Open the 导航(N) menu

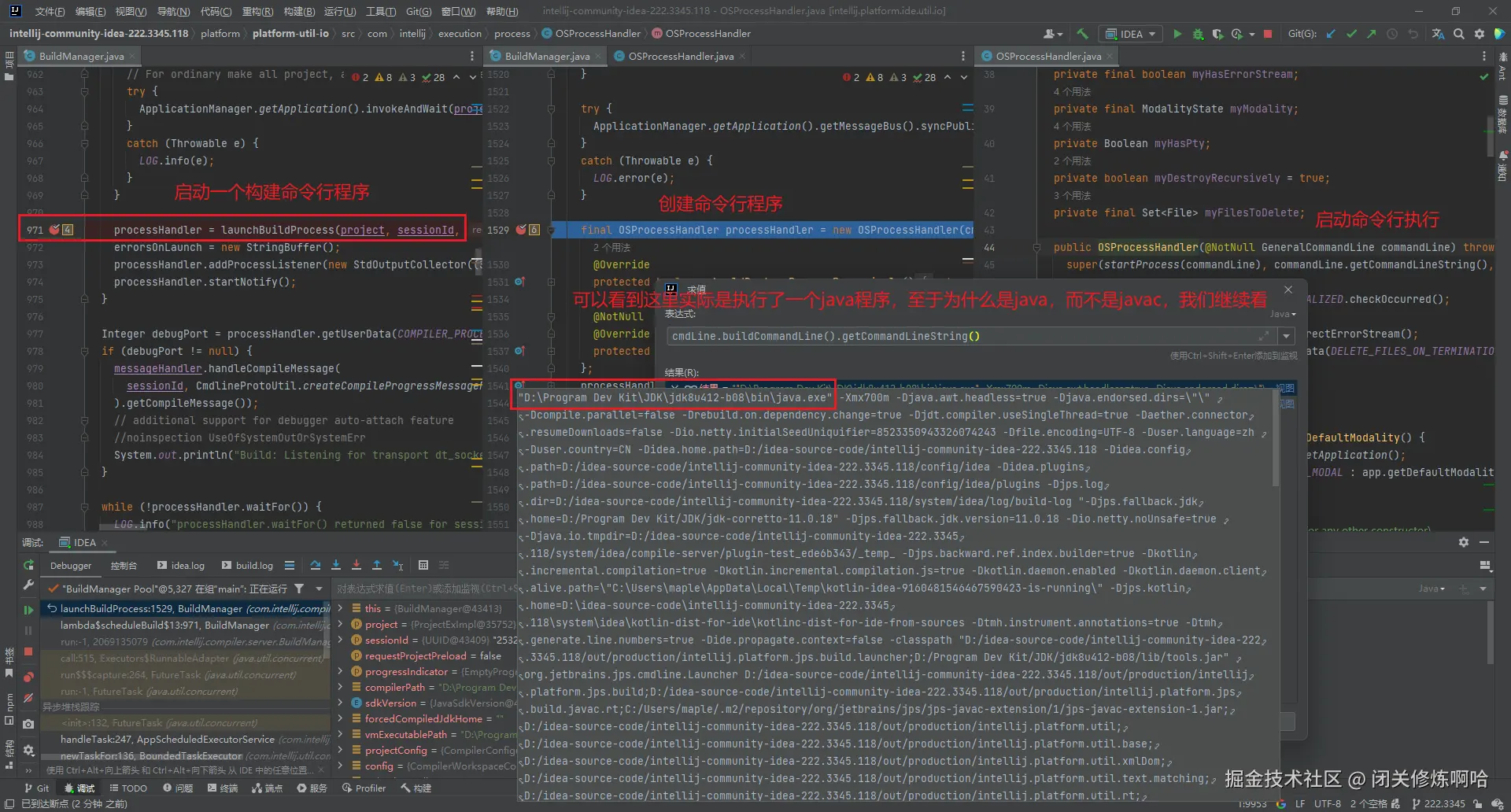coord(173,11)
